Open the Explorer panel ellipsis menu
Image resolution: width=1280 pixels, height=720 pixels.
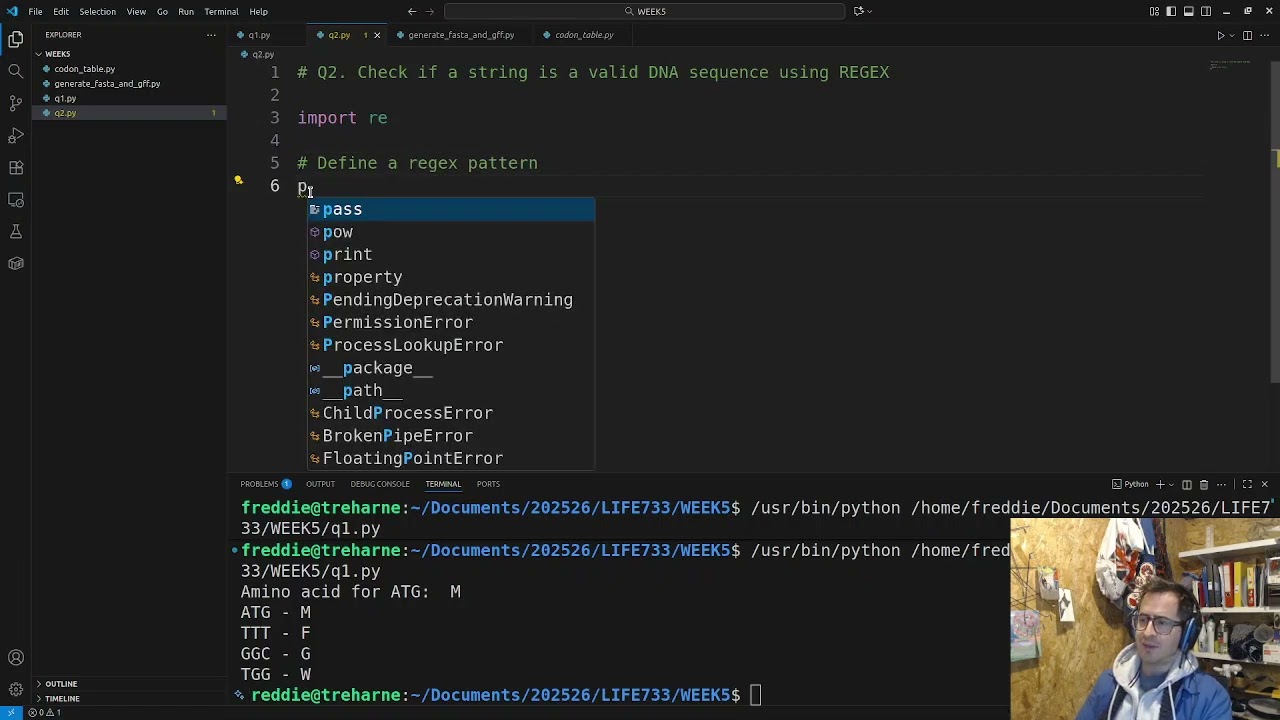click(x=211, y=35)
